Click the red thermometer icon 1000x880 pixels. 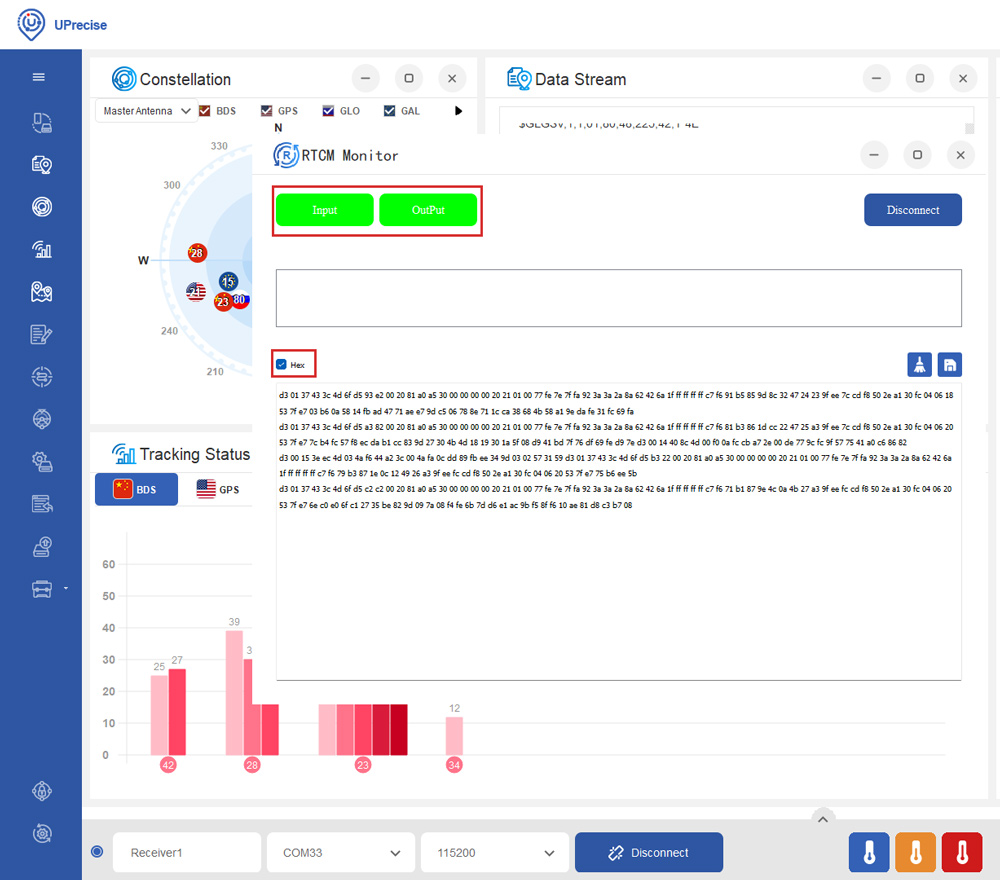(962, 852)
